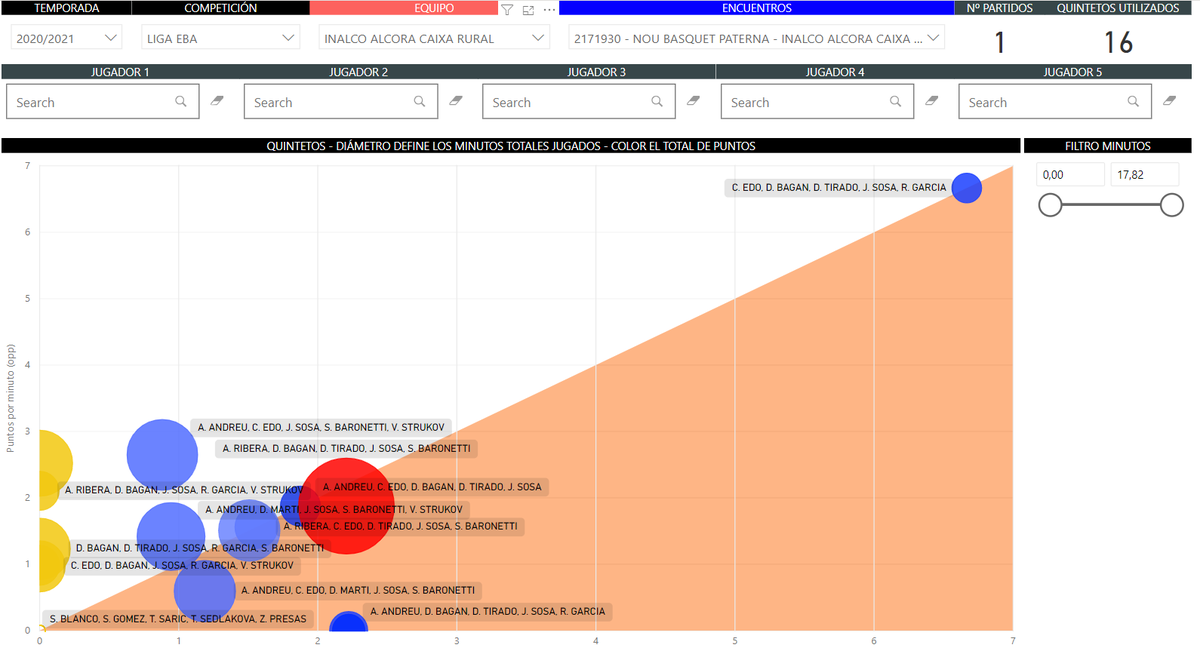Viewport: 1200px width, 654px height.
Task: Select the large red A. ANDREU, C. EDO, D. BAGAN bubble
Action: click(x=346, y=505)
